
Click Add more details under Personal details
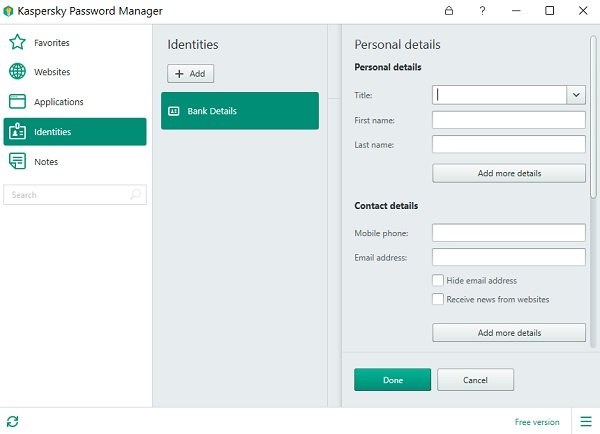coord(509,173)
